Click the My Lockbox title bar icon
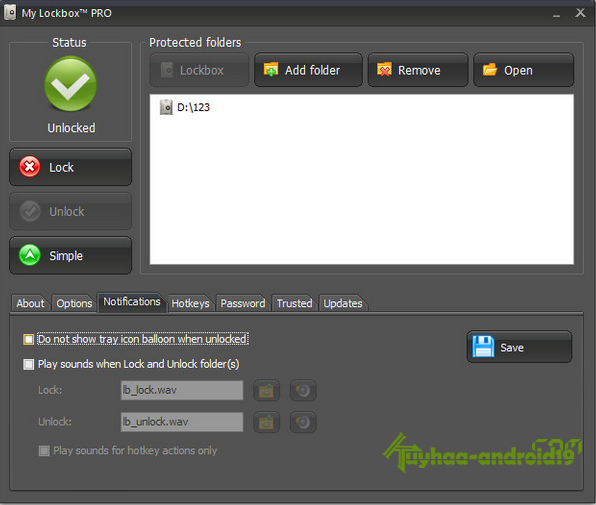The height and width of the screenshot is (505, 596). (10, 13)
